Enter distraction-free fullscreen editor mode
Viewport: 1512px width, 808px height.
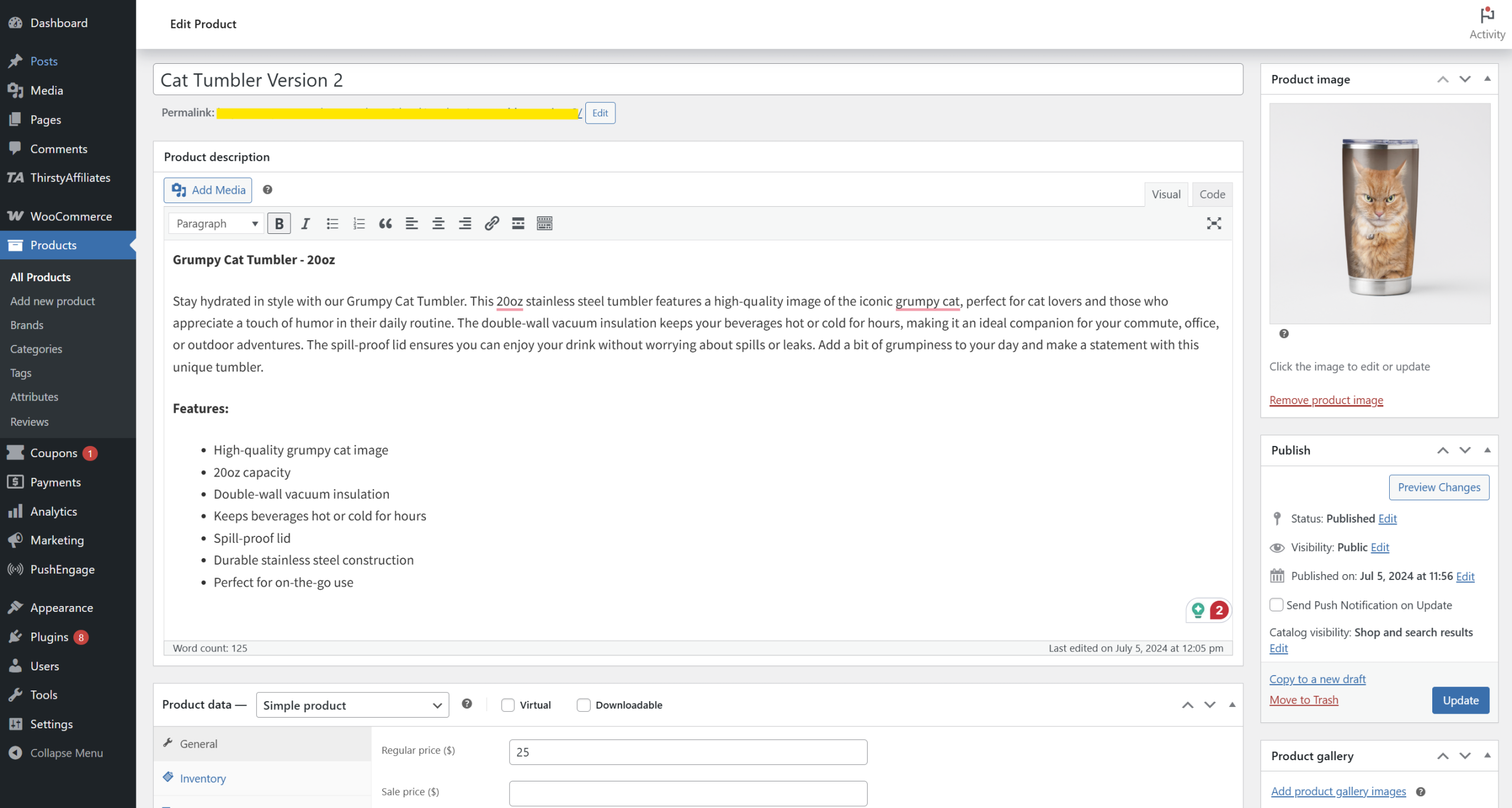click(x=1214, y=223)
